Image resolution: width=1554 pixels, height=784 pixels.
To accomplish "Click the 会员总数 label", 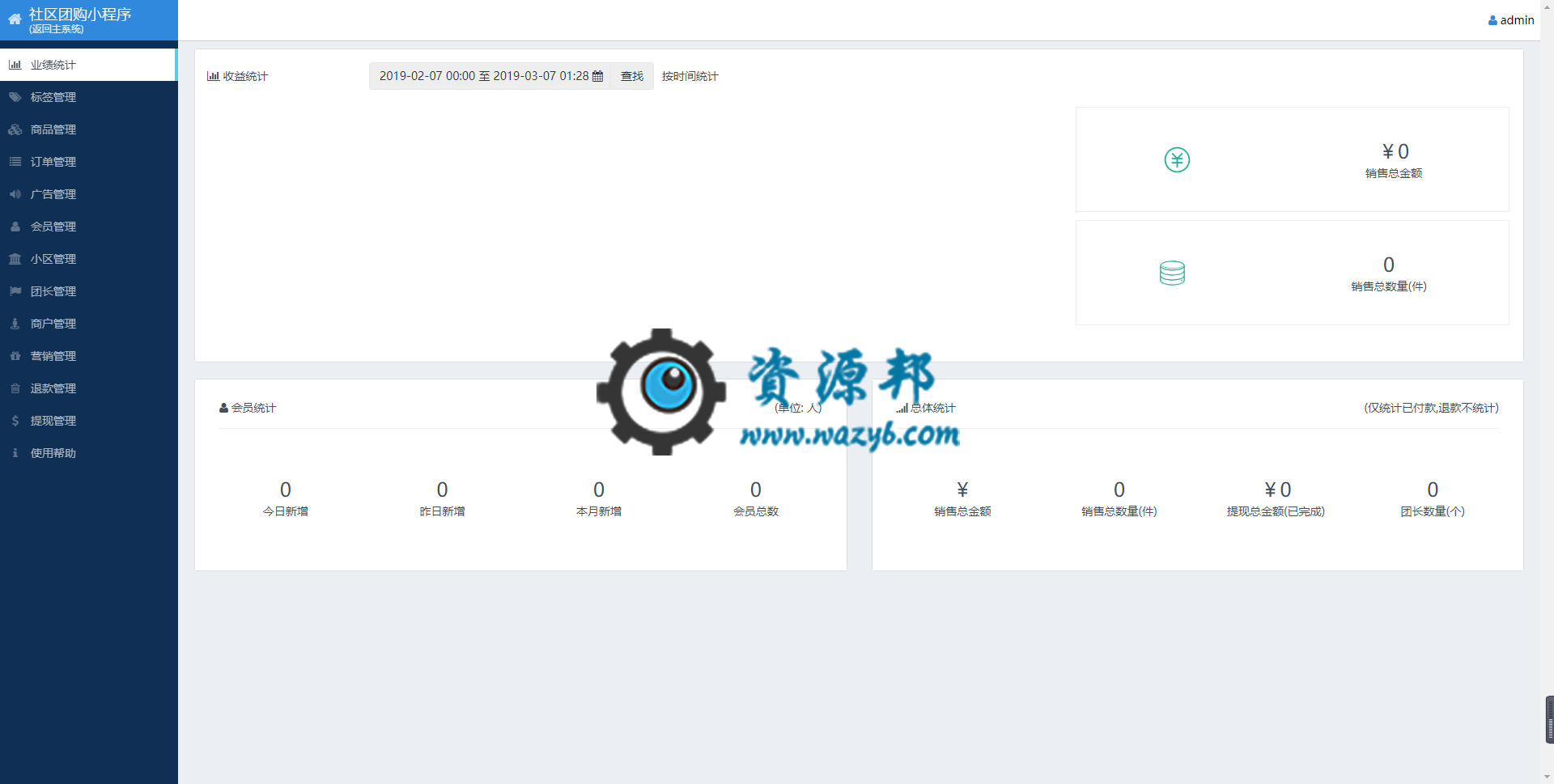I will 756,511.
